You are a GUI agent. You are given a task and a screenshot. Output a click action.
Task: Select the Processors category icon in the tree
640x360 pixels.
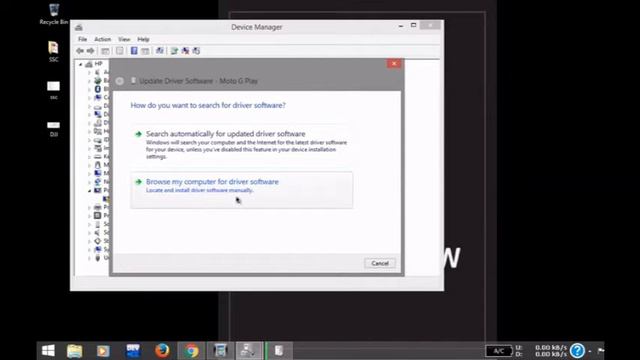coord(98,216)
